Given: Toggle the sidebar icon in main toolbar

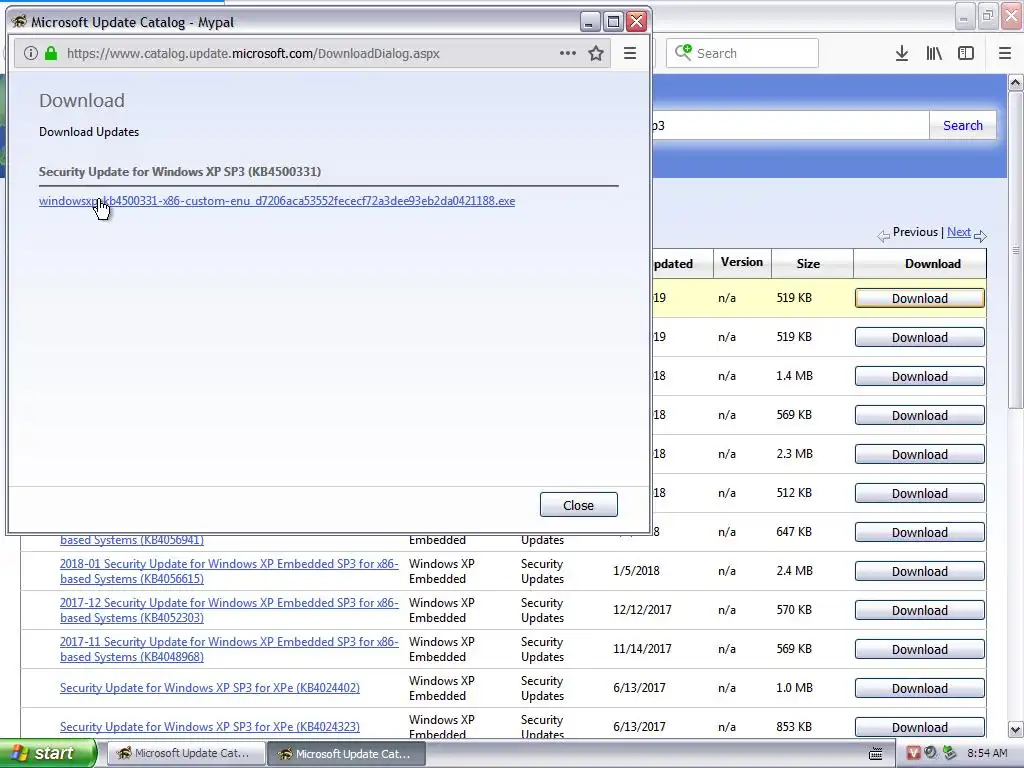Looking at the screenshot, I should click(965, 54).
